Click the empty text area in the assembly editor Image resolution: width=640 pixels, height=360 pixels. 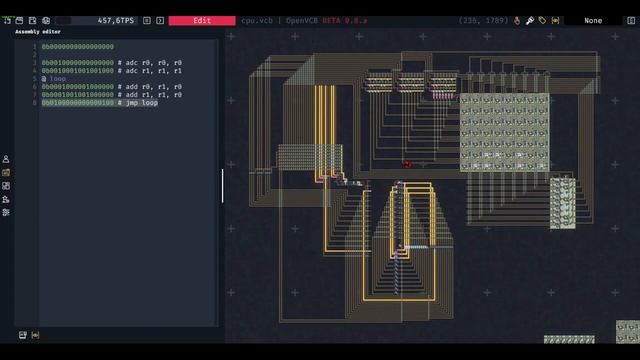(127, 216)
